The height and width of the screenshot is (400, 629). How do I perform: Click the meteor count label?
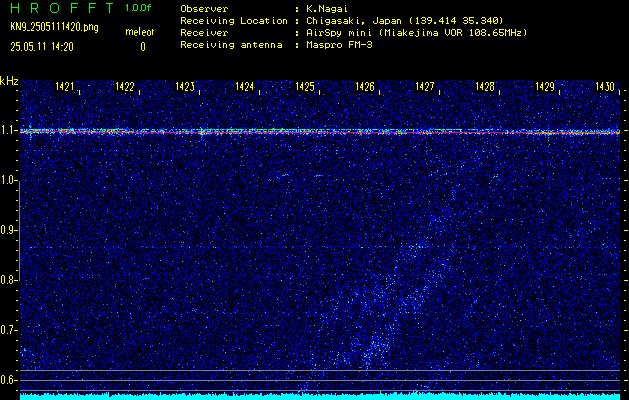click(x=140, y=32)
